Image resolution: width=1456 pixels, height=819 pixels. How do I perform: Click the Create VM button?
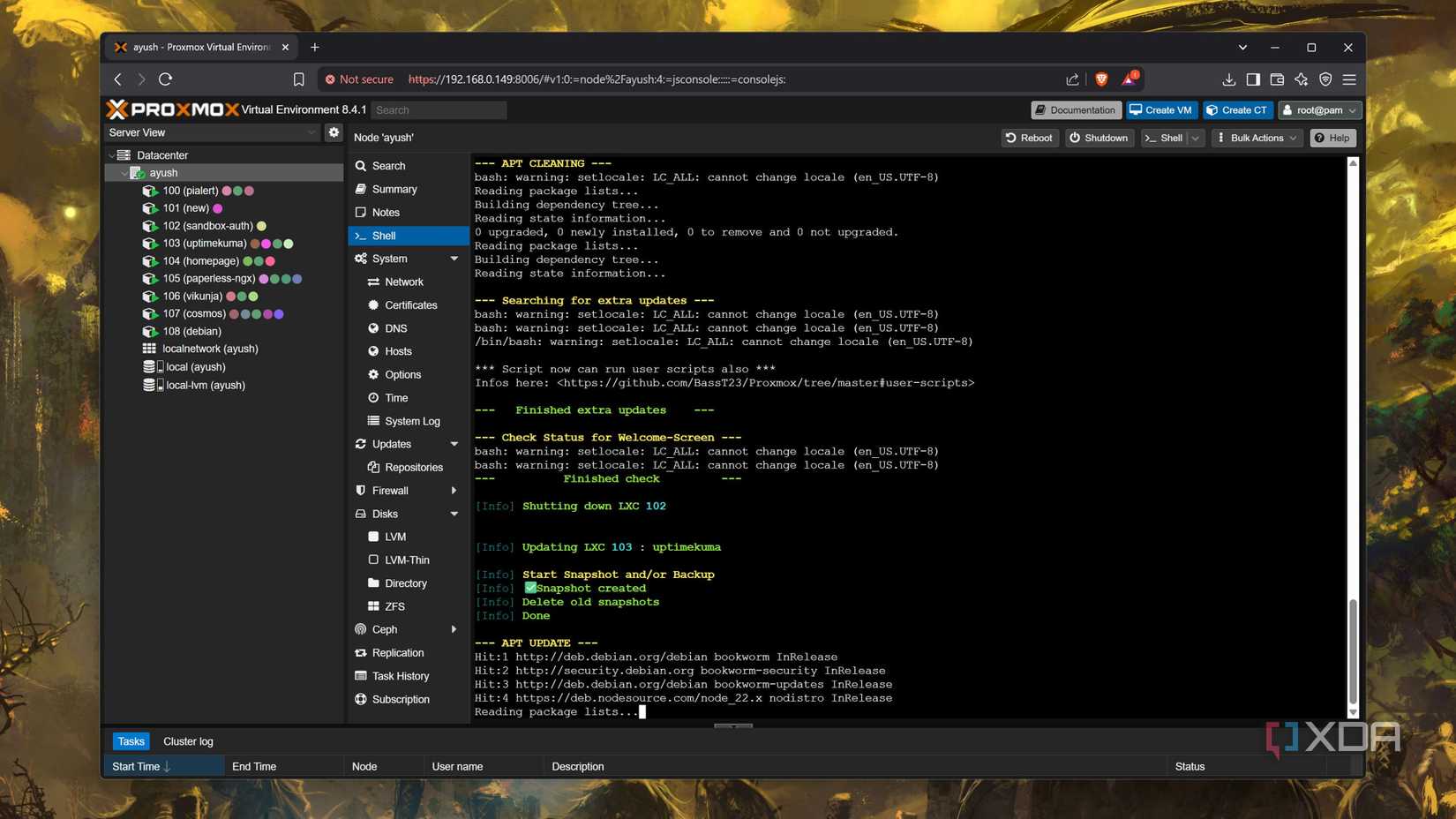pyautogui.click(x=1160, y=110)
